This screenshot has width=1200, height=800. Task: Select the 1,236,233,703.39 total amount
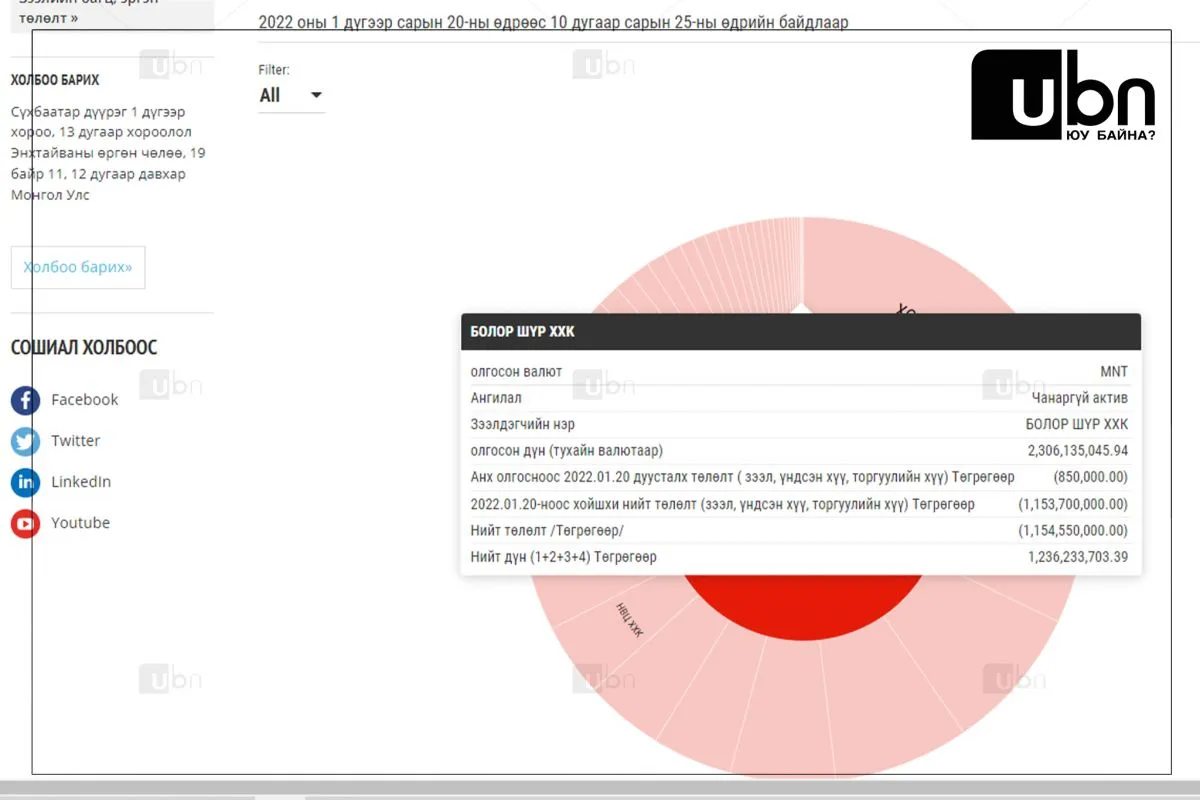(1078, 557)
